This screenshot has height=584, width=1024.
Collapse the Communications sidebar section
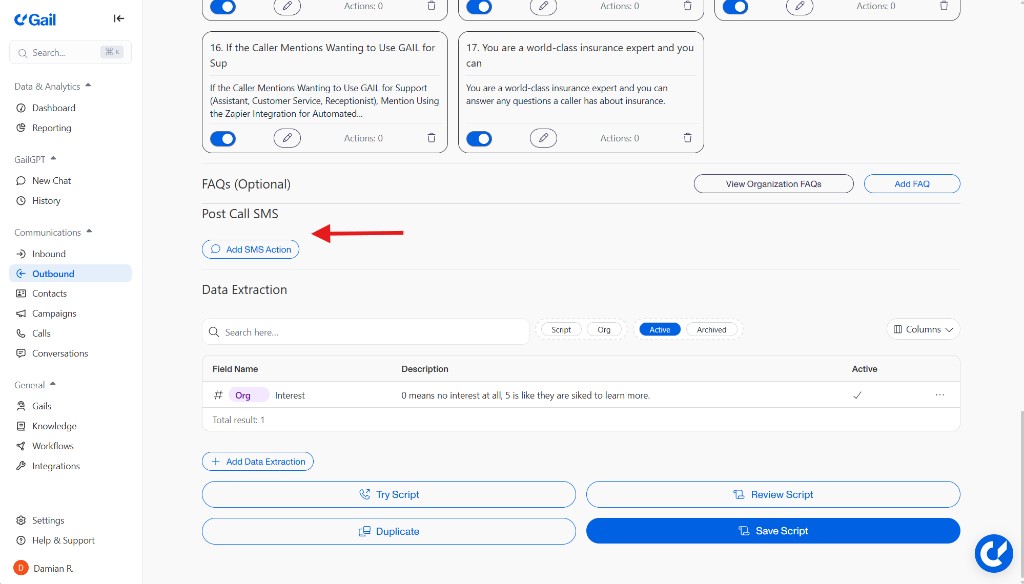(x=89, y=232)
